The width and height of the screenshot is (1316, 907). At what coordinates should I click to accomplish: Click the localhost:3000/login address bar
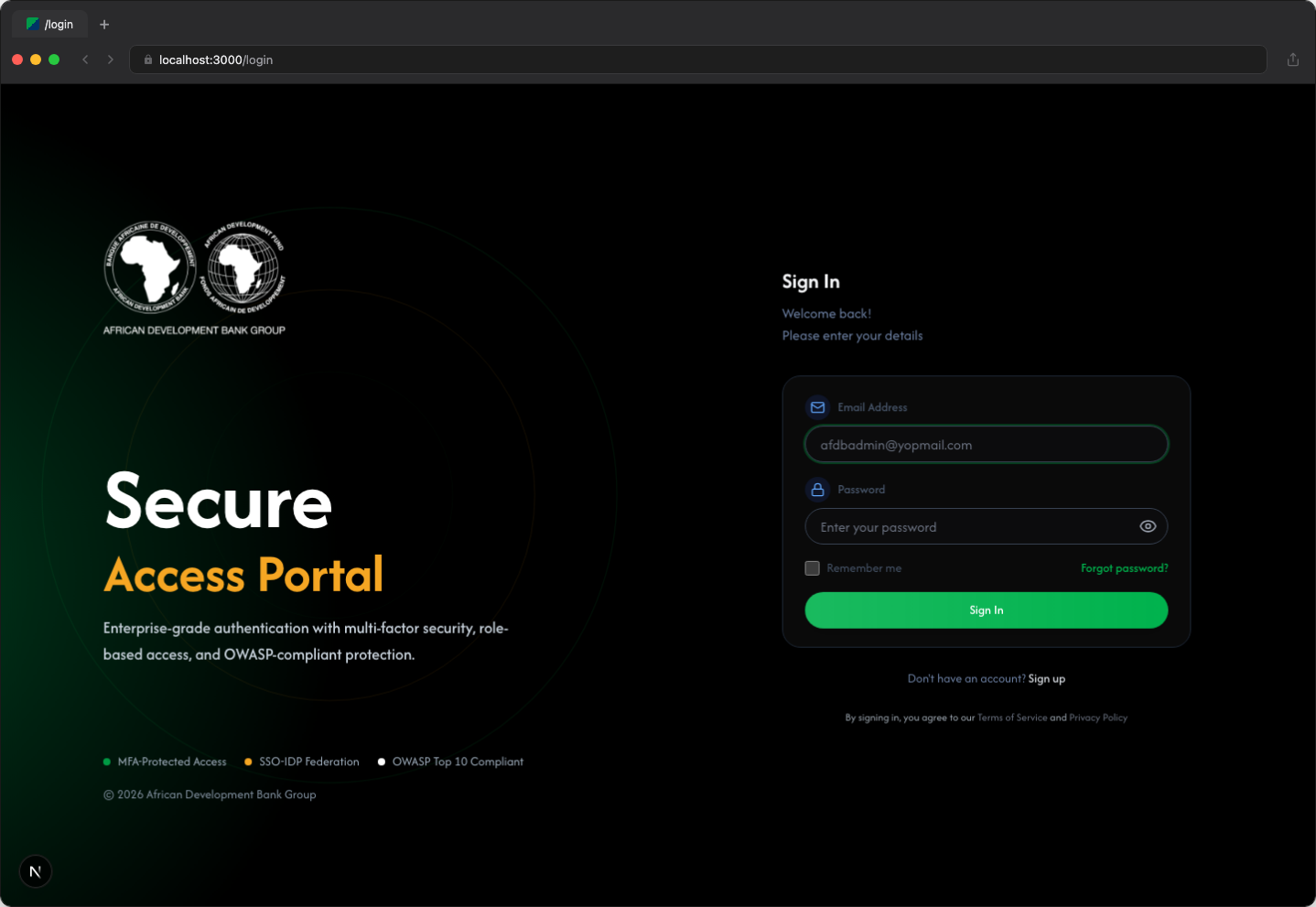click(x=698, y=59)
